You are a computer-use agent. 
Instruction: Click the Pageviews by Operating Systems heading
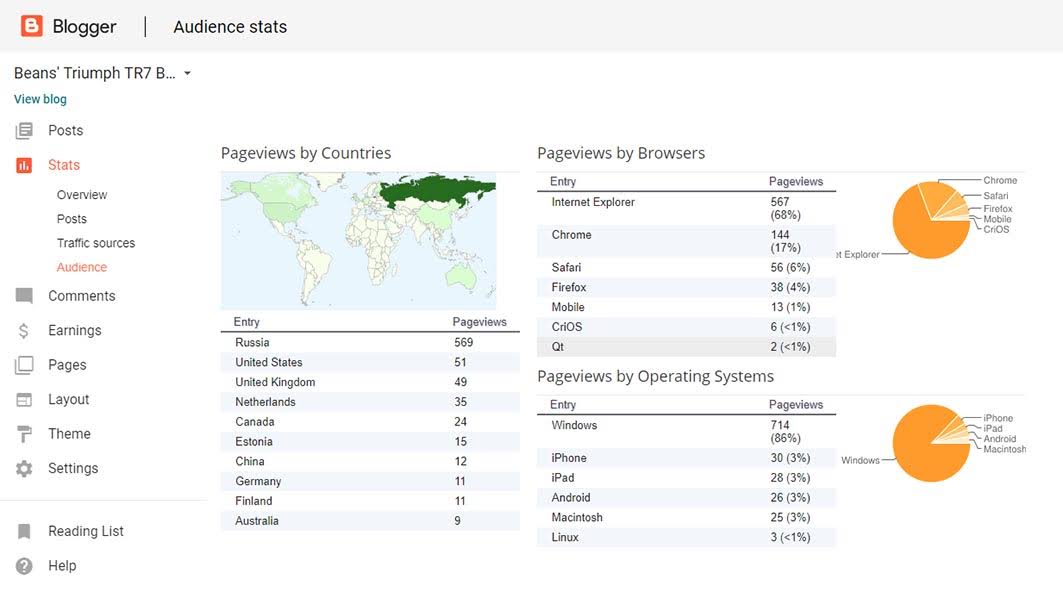point(656,376)
